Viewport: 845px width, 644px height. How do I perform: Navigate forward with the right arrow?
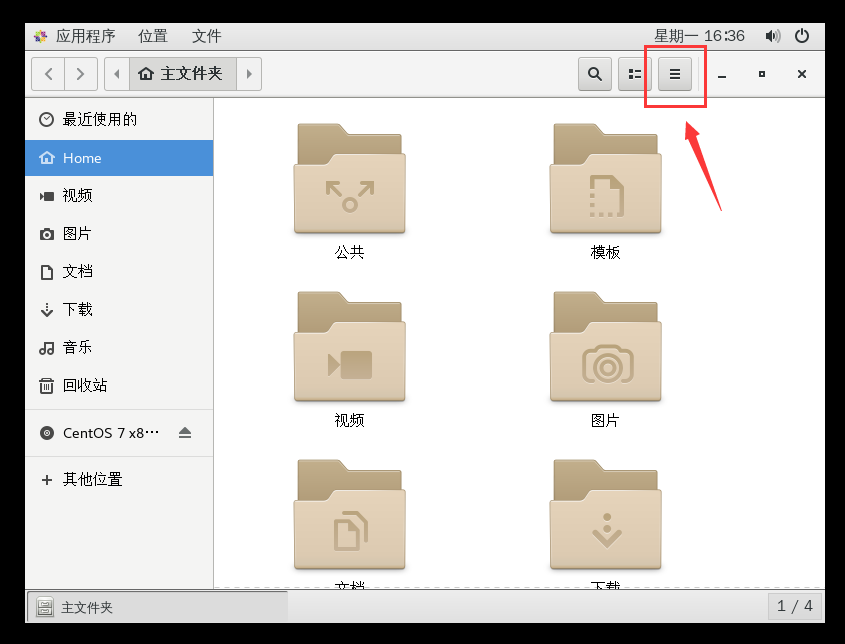point(81,73)
